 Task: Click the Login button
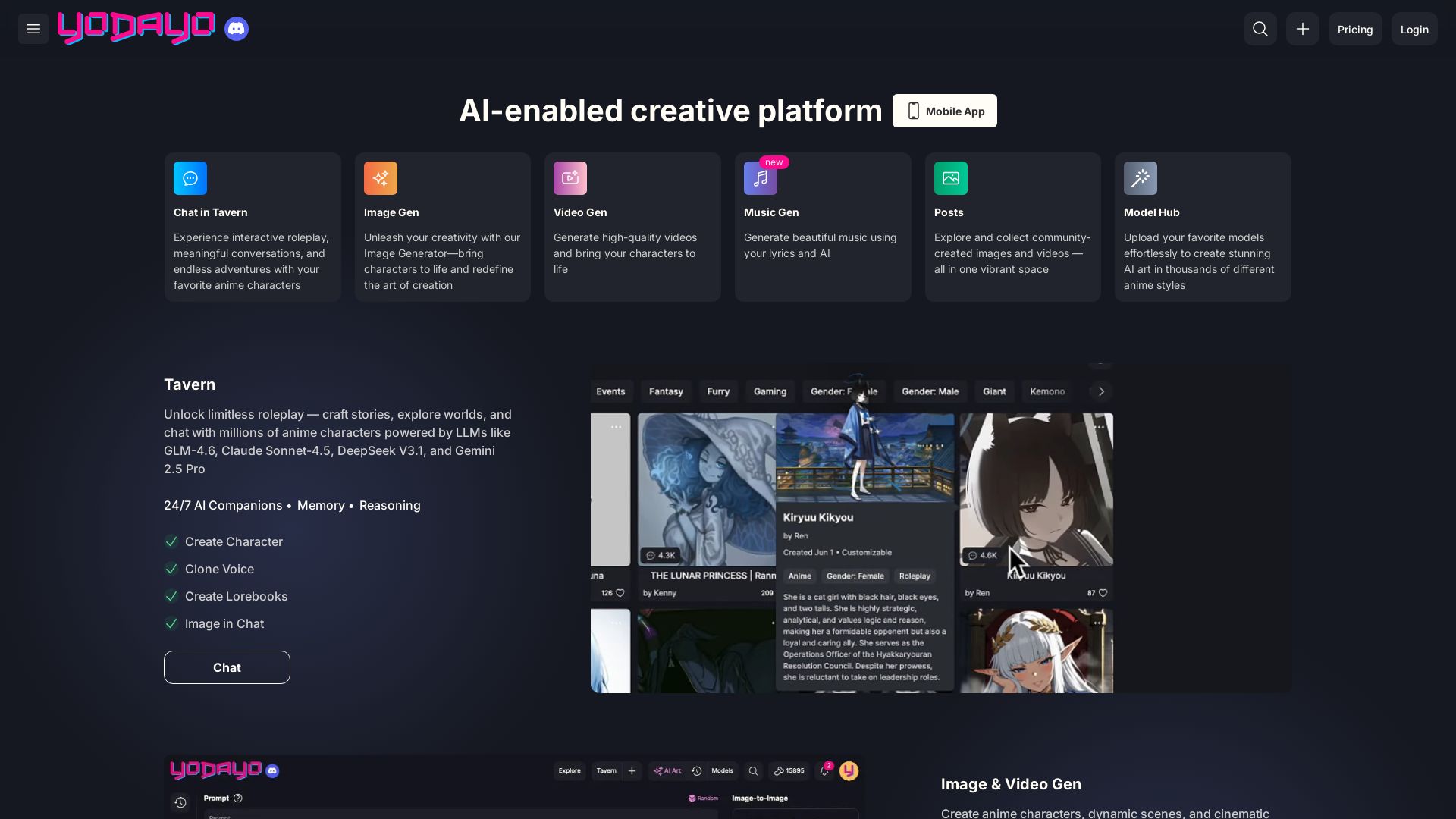[x=1414, y=29]
